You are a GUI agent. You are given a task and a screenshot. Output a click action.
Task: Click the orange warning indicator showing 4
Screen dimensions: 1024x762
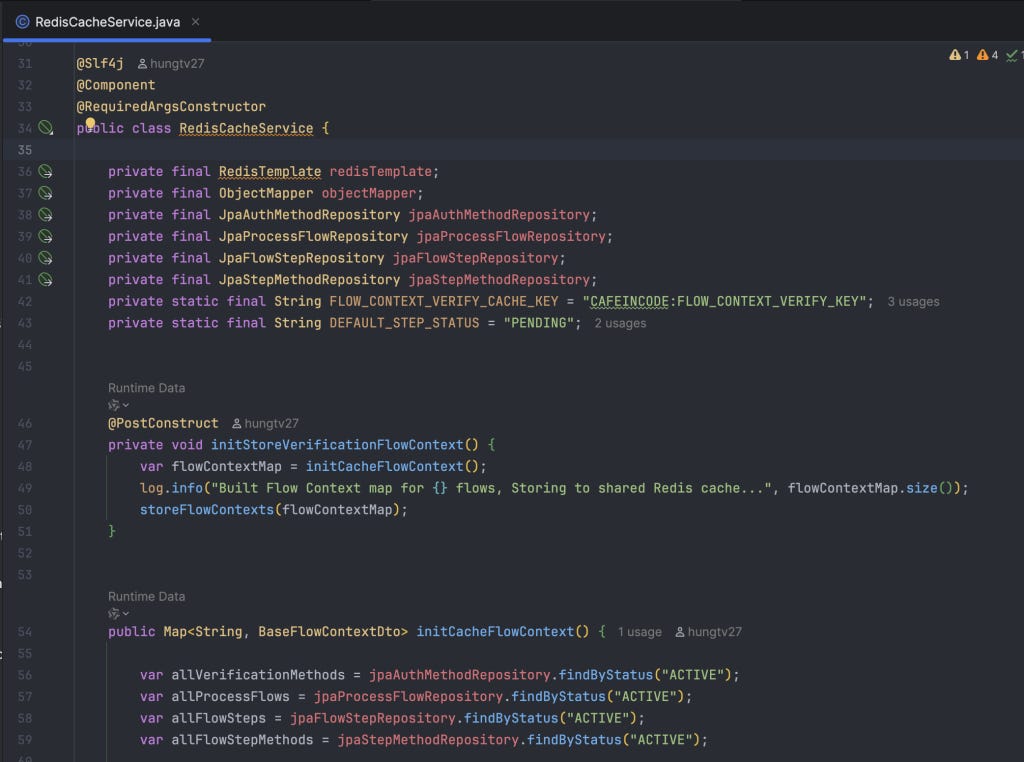[987, 55]
